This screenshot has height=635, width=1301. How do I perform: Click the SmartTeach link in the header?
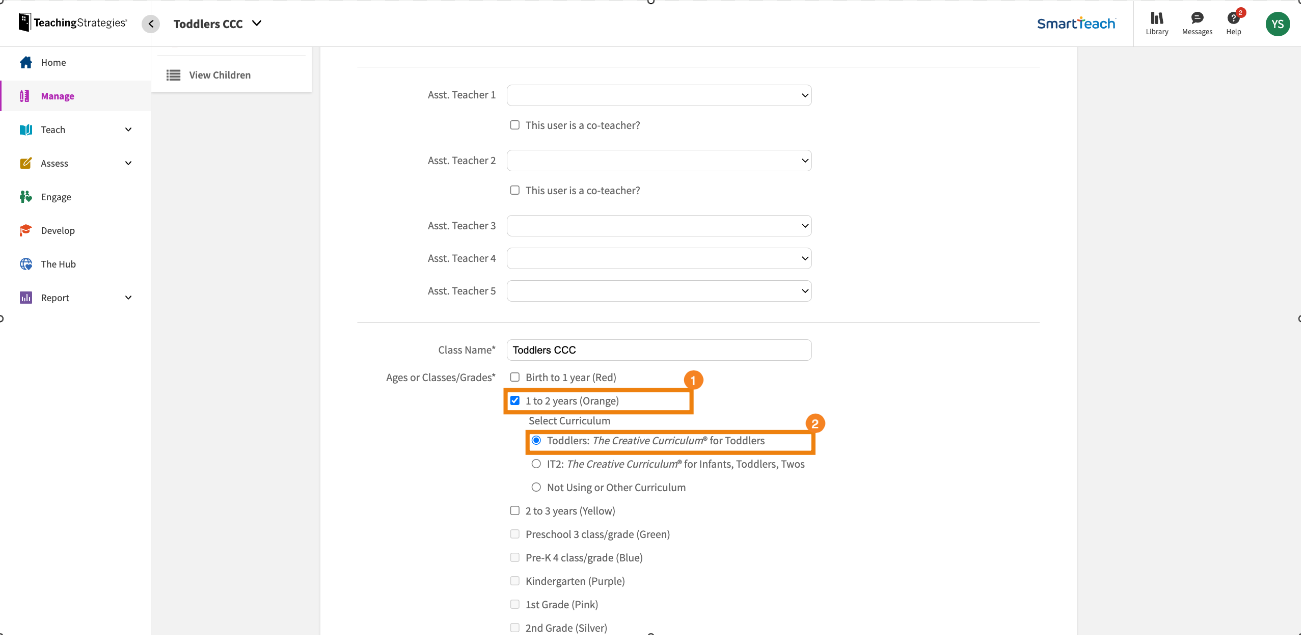tap(1076, 22)
